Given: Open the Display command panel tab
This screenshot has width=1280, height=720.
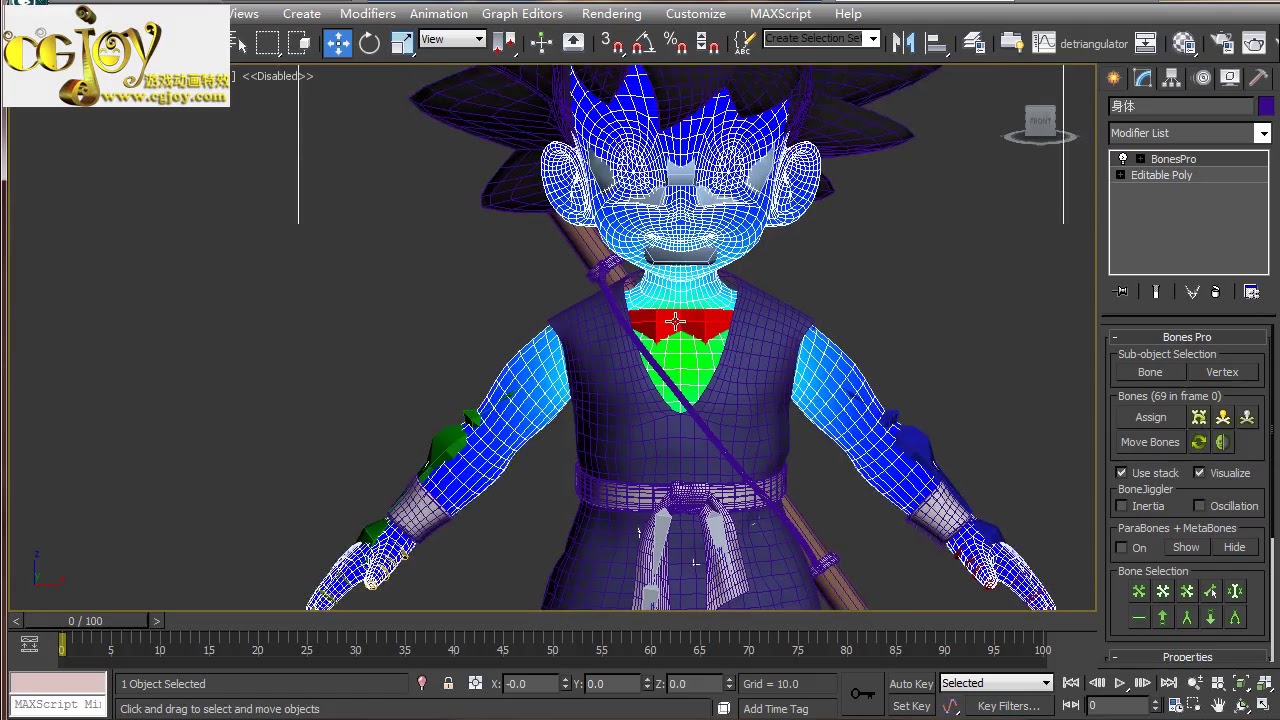Looking at the screenshot, I should tap(1230, 78).
